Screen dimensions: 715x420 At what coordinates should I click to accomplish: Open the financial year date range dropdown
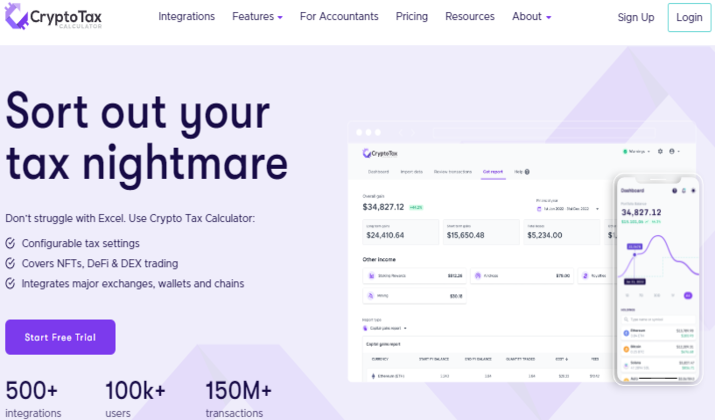pyautogui.click(x=568, y=209)
